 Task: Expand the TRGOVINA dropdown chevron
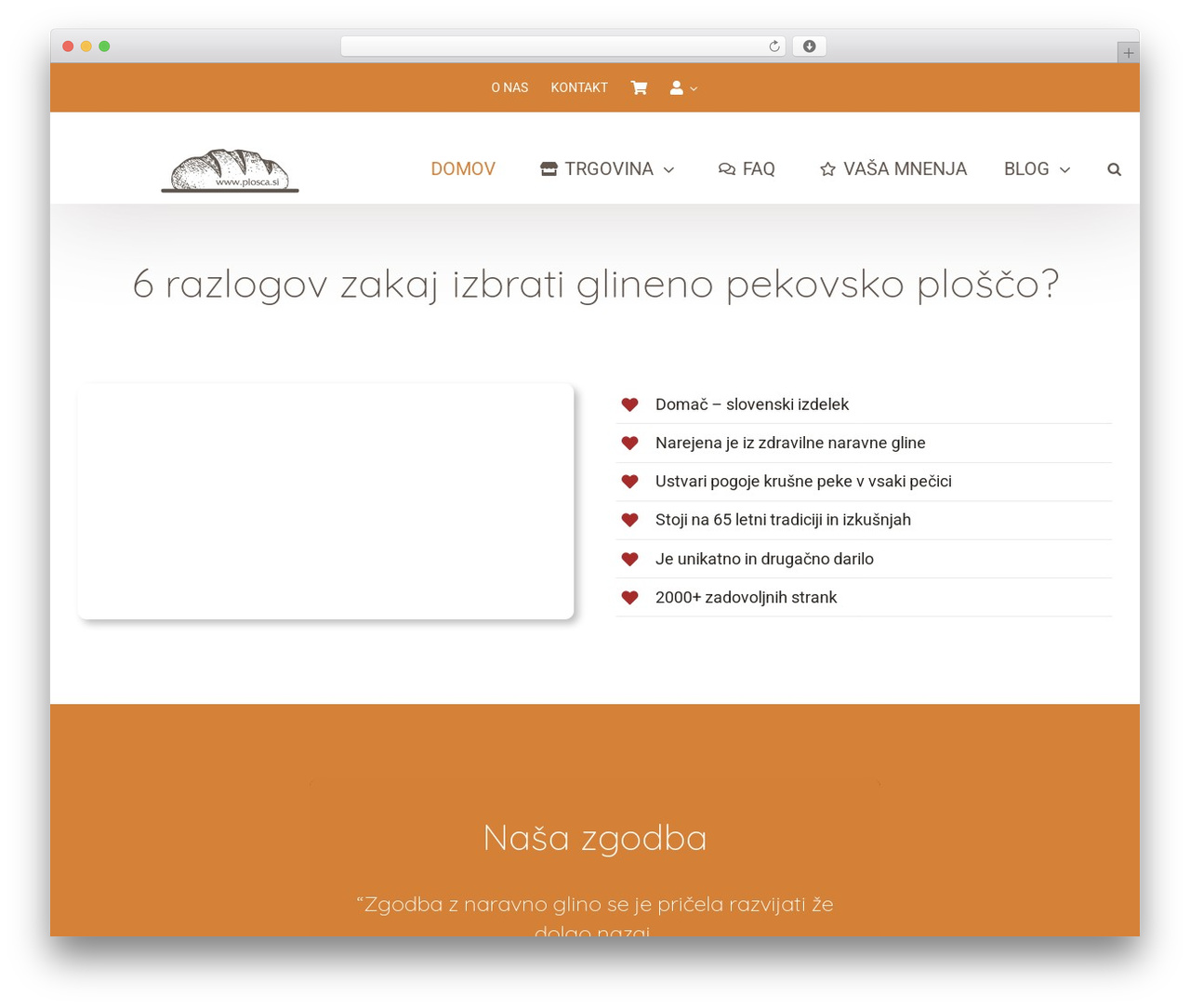[x=668, y=170]
